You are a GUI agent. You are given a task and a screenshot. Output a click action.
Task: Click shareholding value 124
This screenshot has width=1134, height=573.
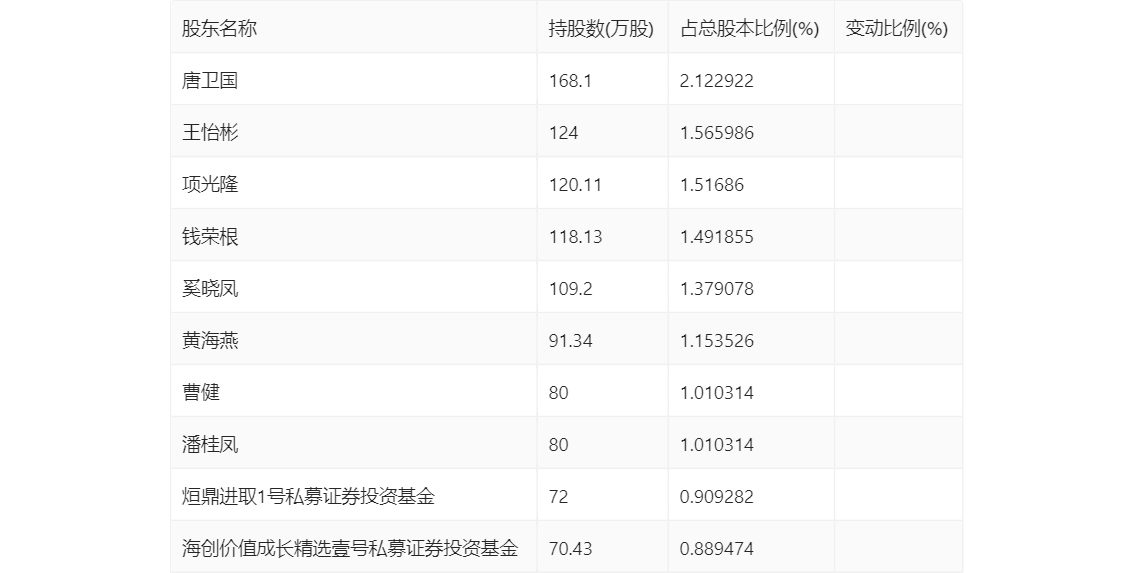563,132
